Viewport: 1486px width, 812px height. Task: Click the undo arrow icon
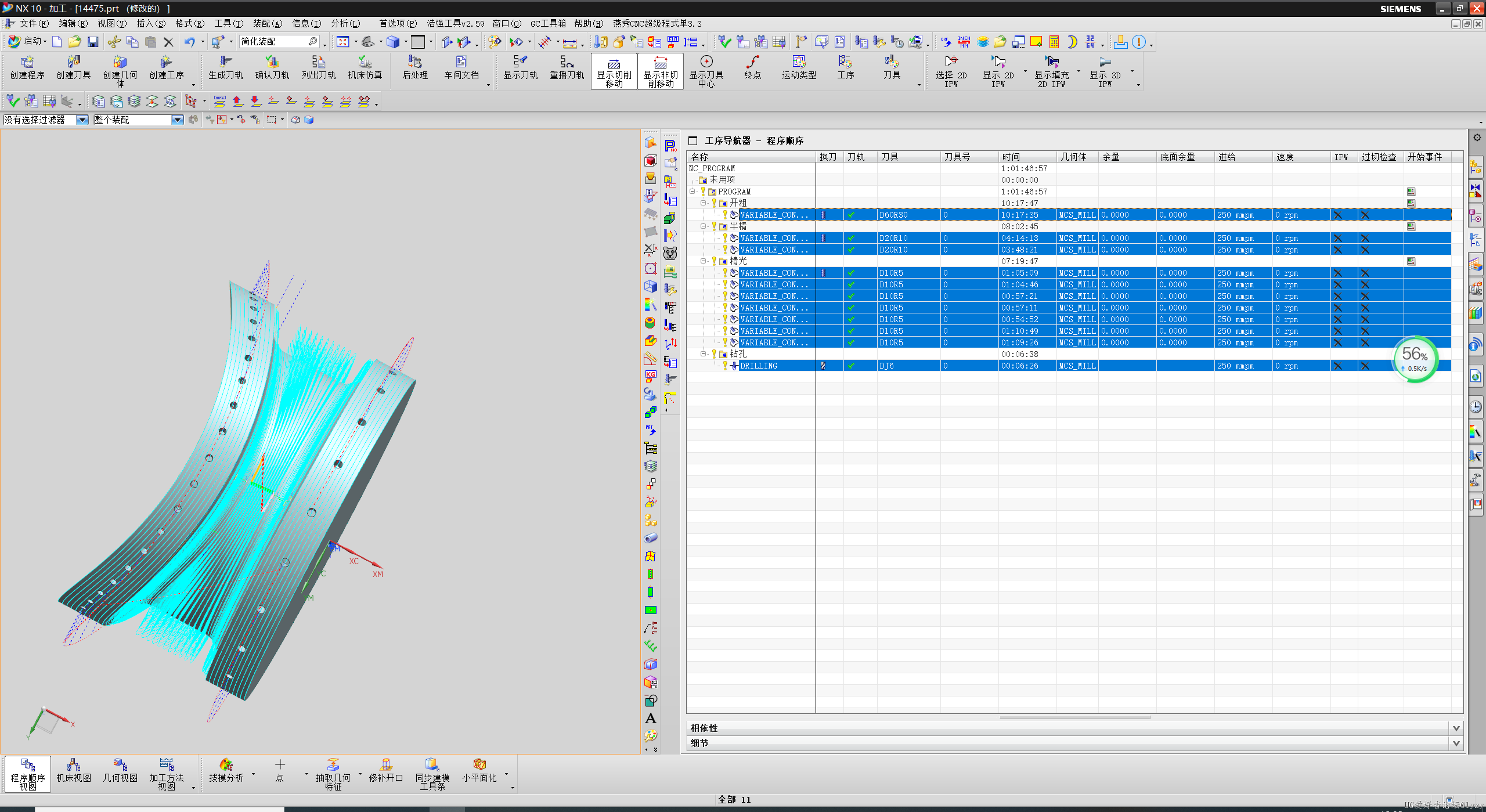(x=190, y=42)
